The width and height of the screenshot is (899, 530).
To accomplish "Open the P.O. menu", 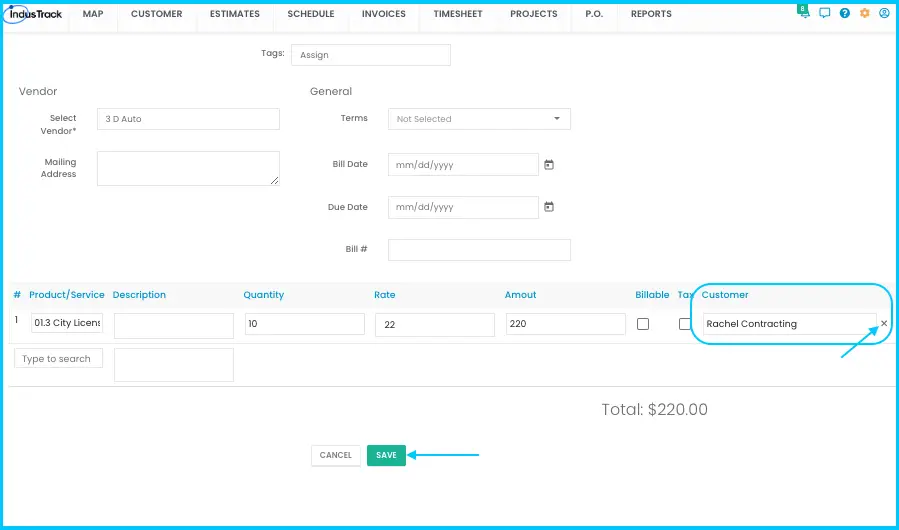I will (594, 14).
